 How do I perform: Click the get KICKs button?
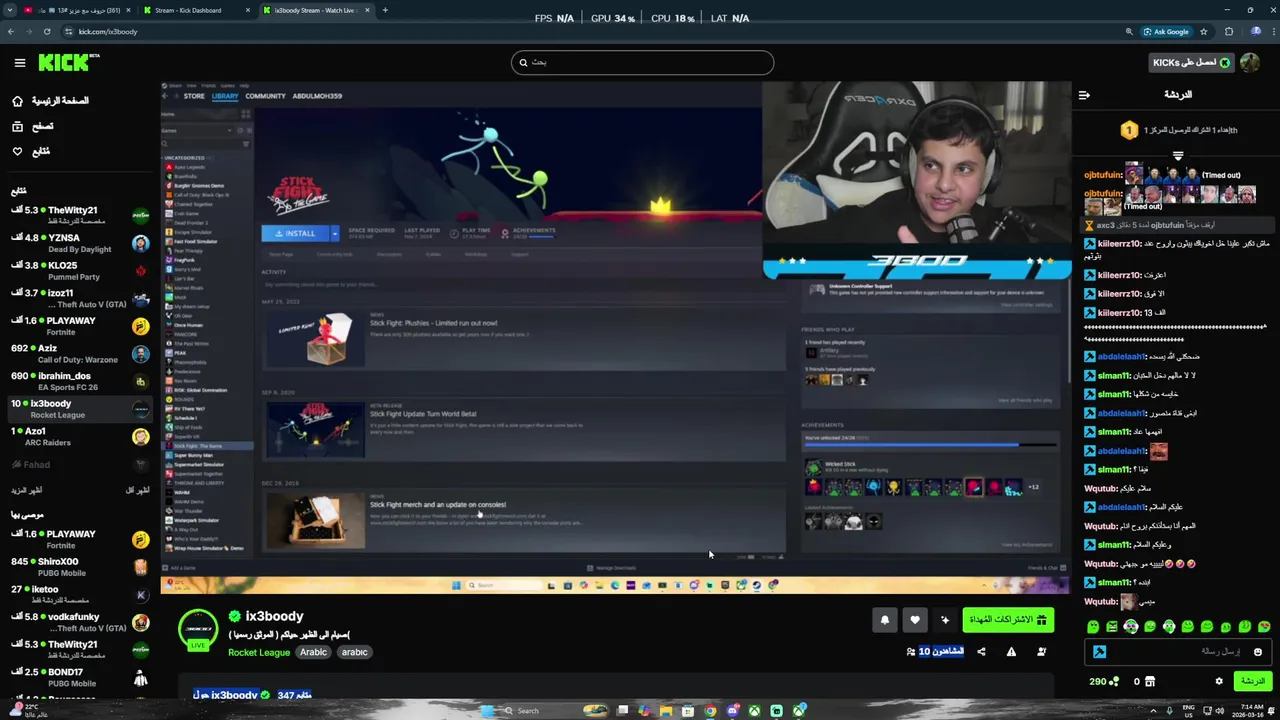click(x=1191, y=62)
